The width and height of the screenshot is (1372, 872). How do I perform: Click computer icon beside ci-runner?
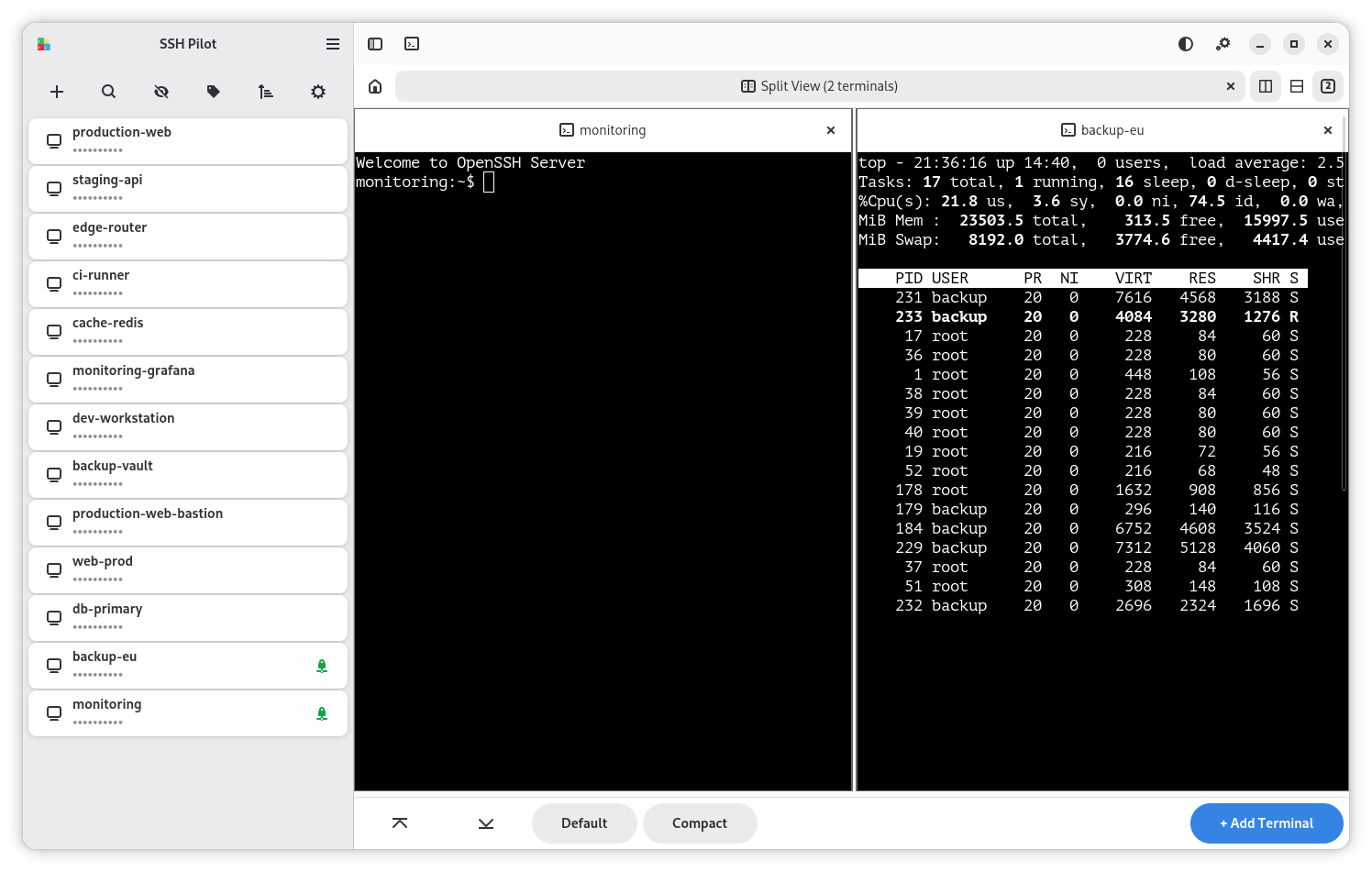(54, 284)
